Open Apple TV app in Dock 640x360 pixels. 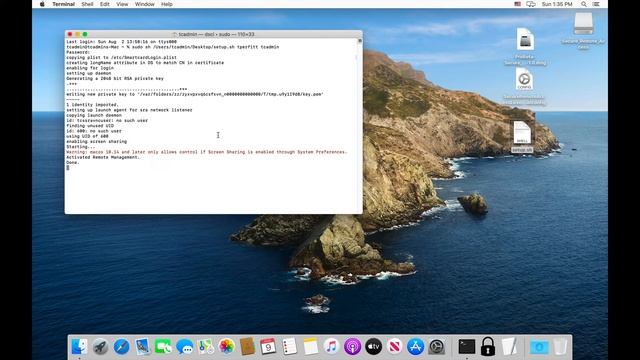click(373, 347)
